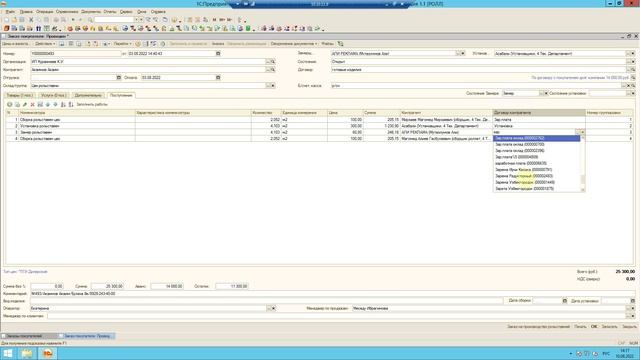Clear the Замерщик field
The width and height of the screenshot is (640, 360).
coord(463,53)
